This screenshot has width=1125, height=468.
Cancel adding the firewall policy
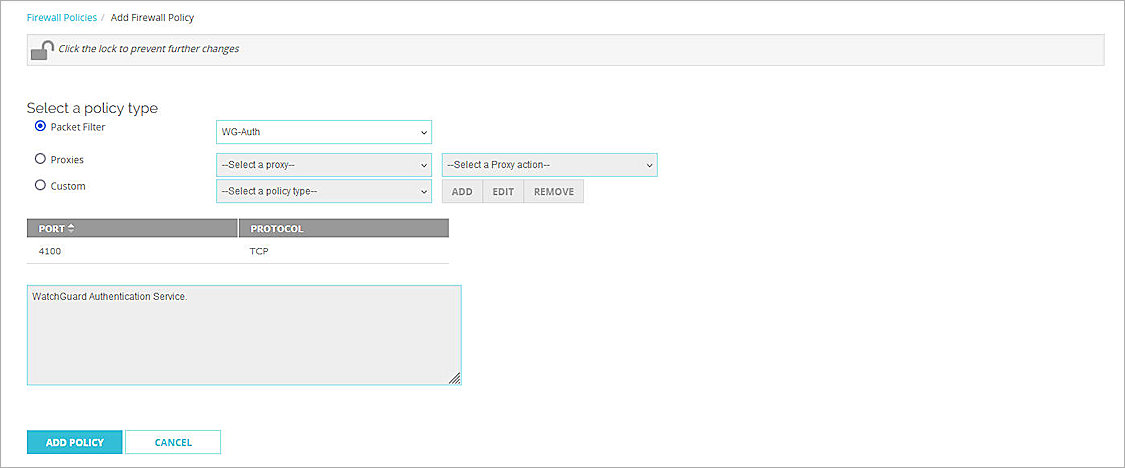point(173,442)
